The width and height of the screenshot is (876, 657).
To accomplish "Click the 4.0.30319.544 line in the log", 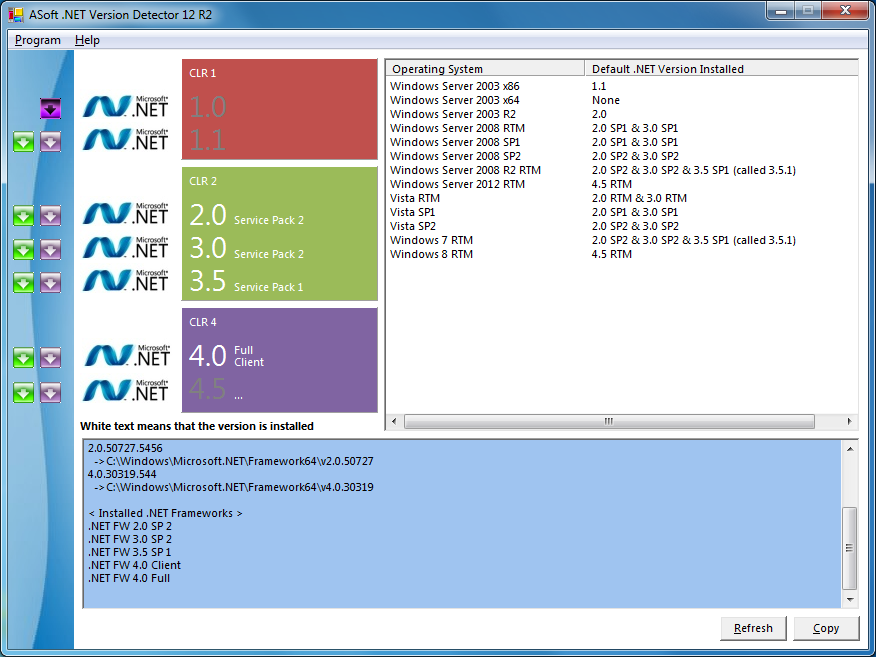I will tap(122, 474).
